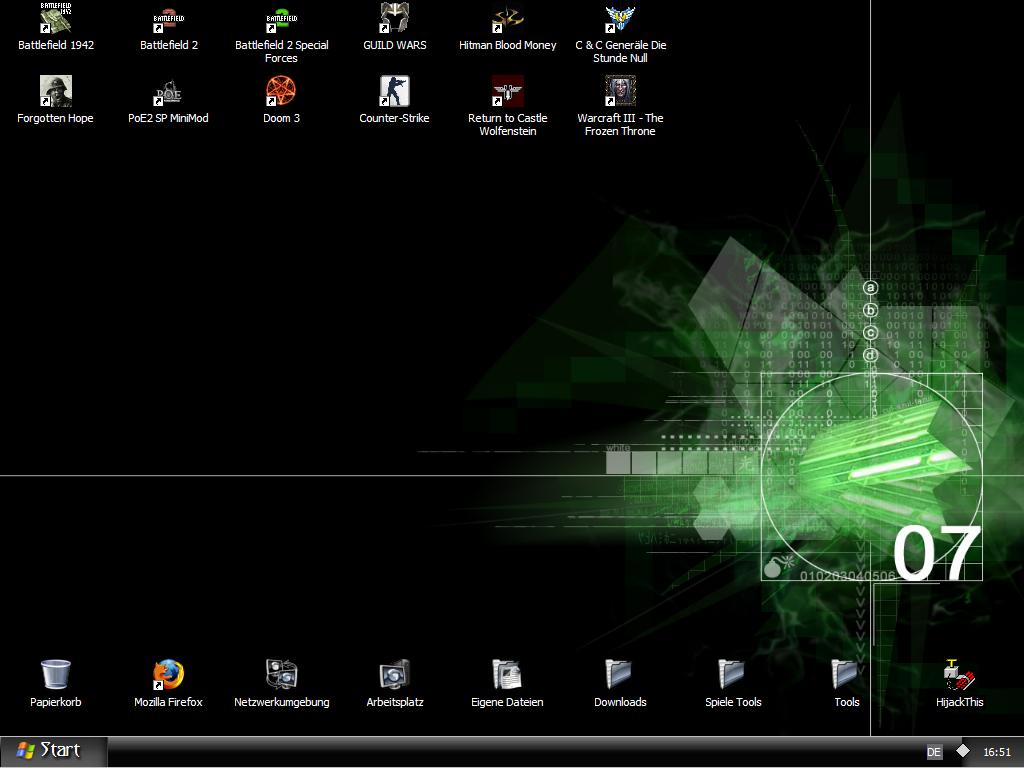
Task: Click the Forgotten Hope soldier icon
Action: tap(56, 91)
